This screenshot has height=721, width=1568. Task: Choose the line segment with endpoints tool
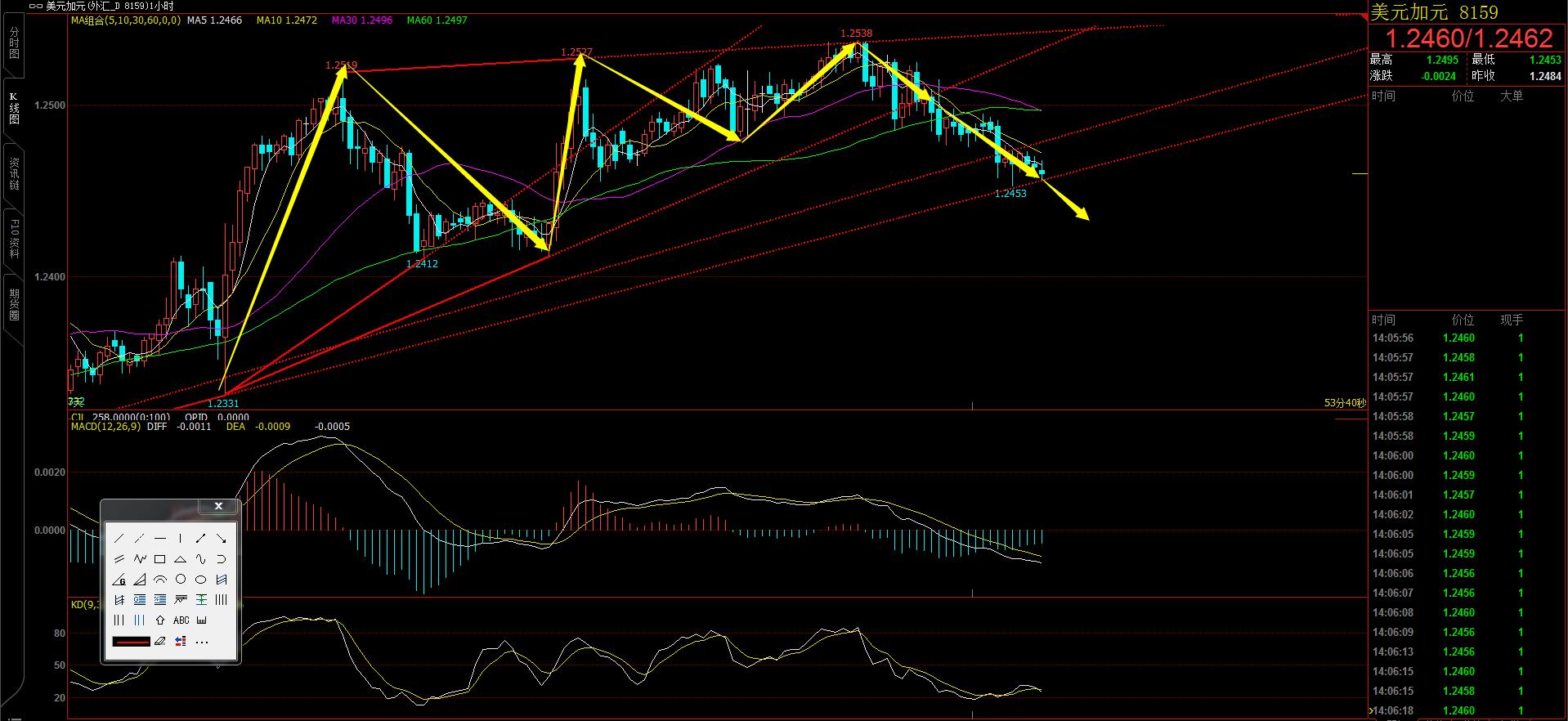(200, 538)
